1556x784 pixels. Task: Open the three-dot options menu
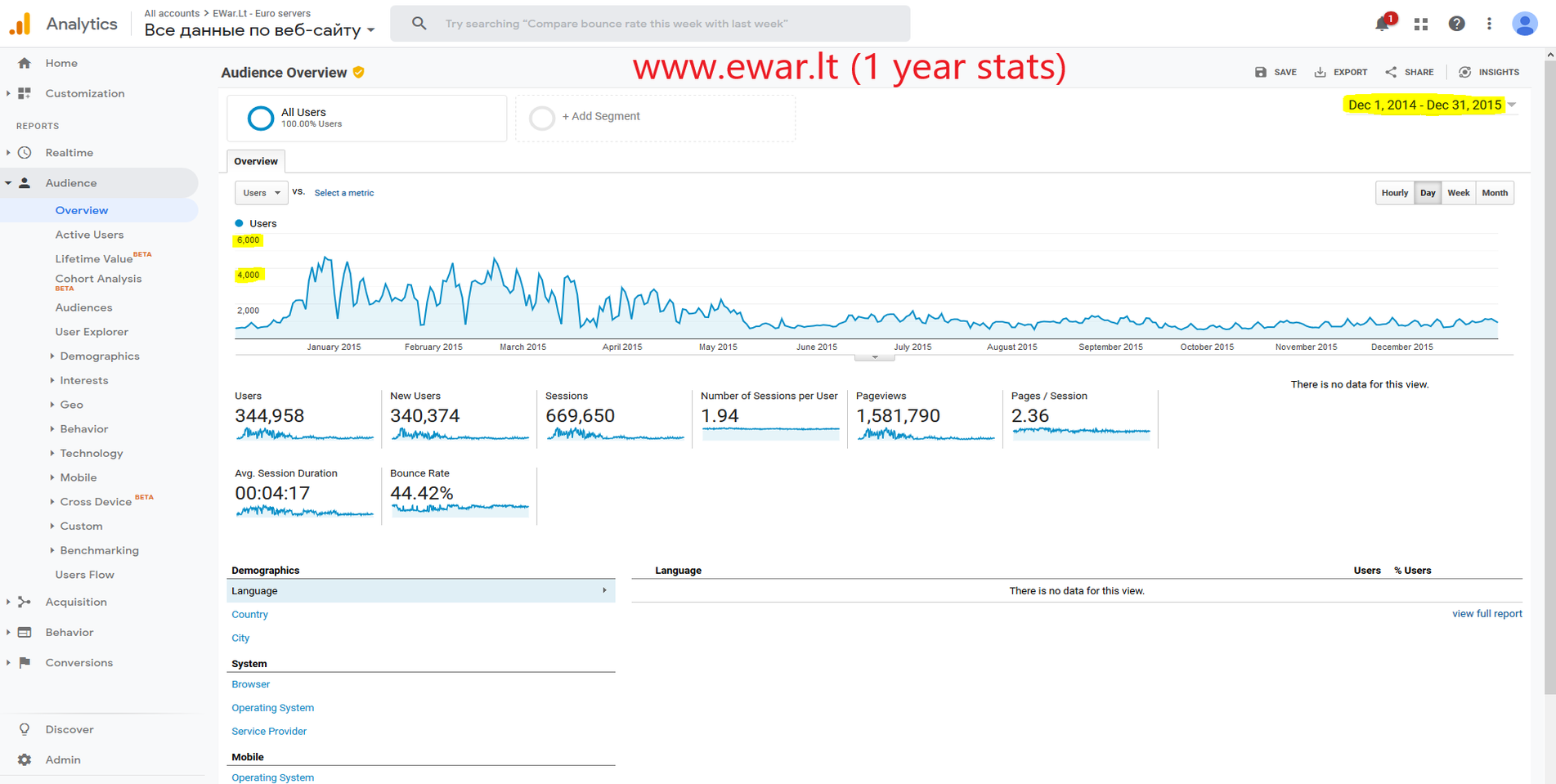tap(1489, 24)
